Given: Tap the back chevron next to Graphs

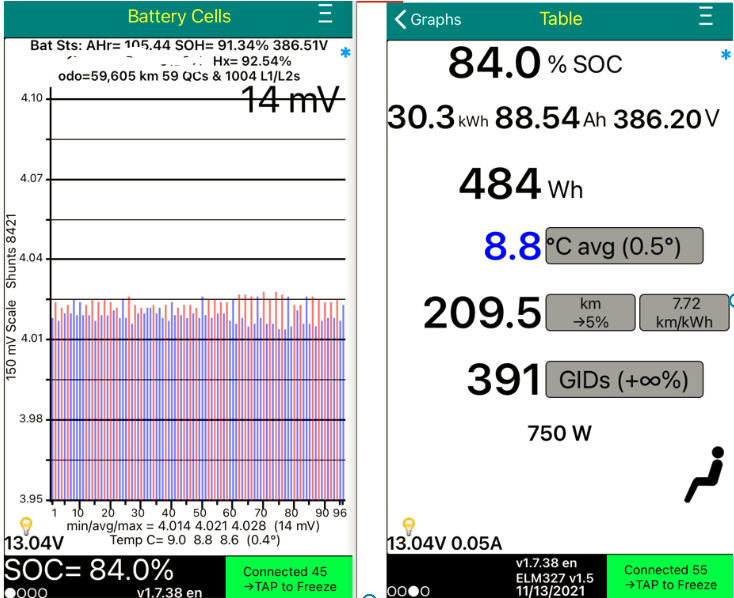Looking at the screenshot, I should (402, 19).
